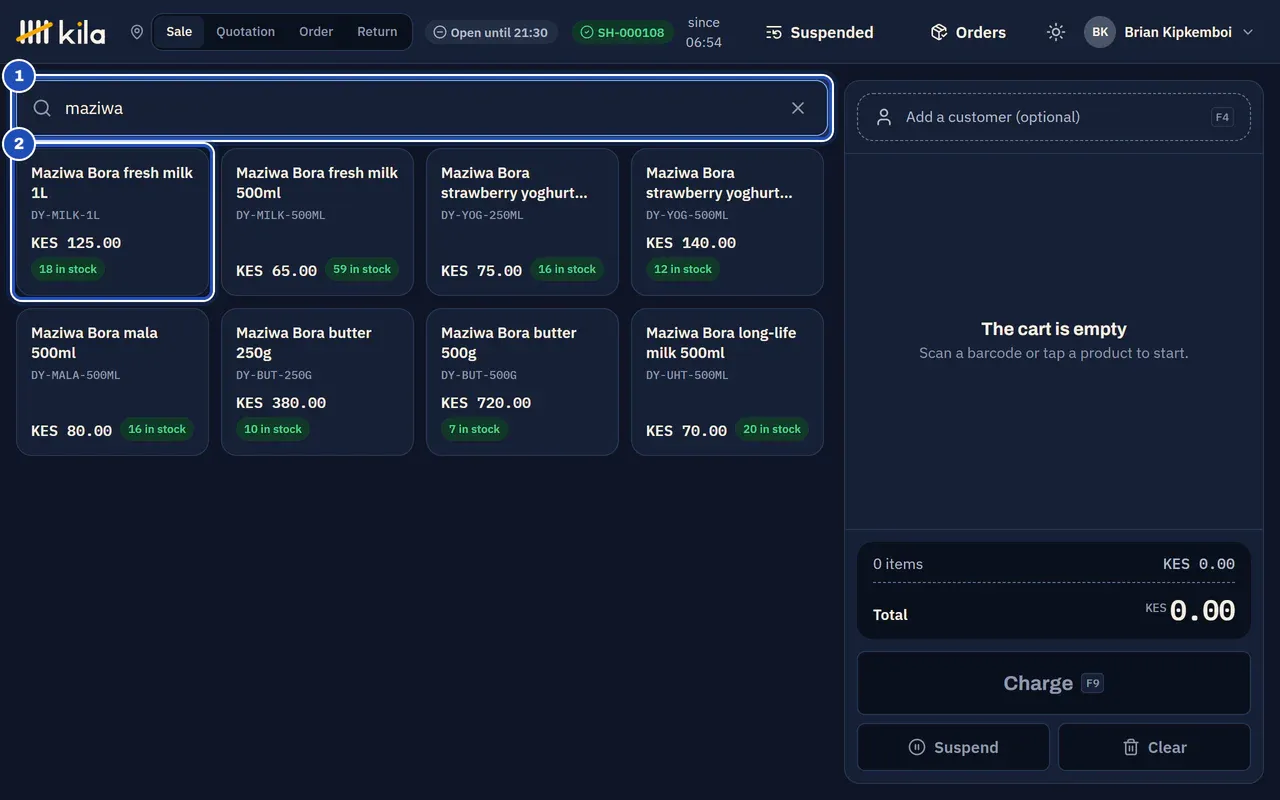Screen dimensions: 1280x800
Task: Open the Suspended sales list
Action: [820, 32]
